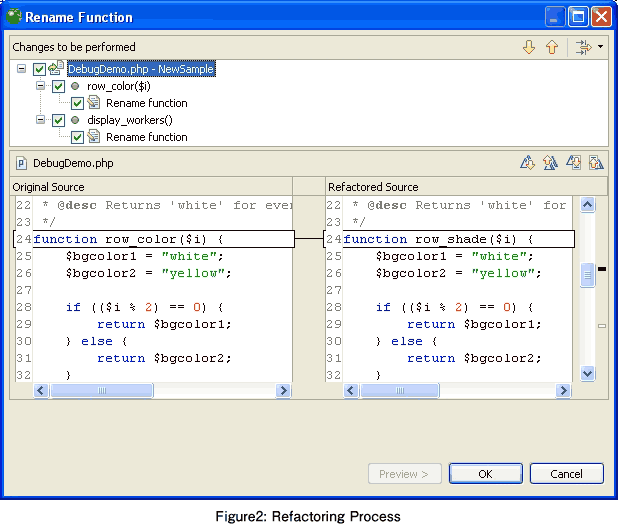Toggle row_color($i) checkbox
This screenshot has width=618, height=528.
click(58, 86)
